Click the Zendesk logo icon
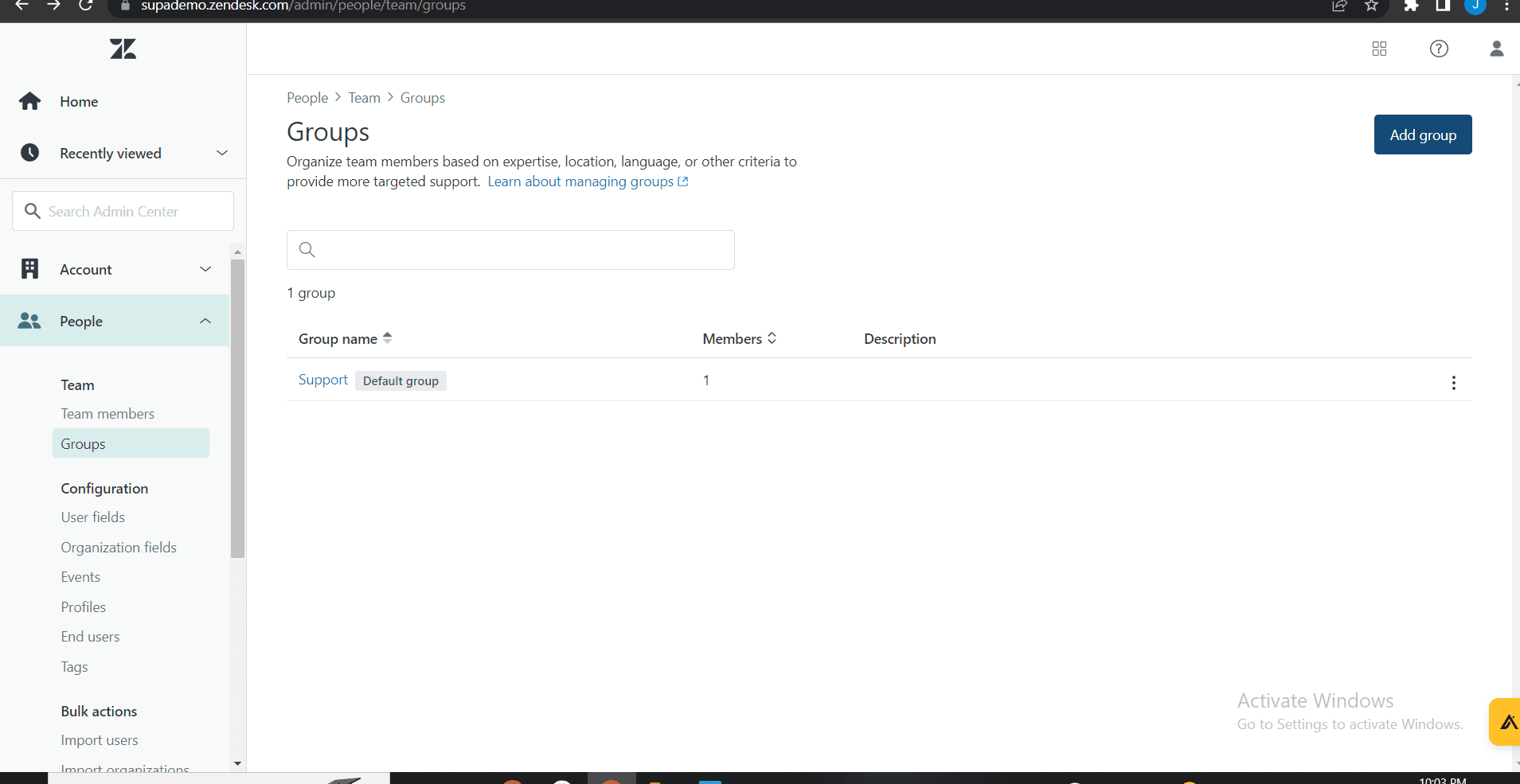Viewport: 1520px width, 784px height. 123,49
